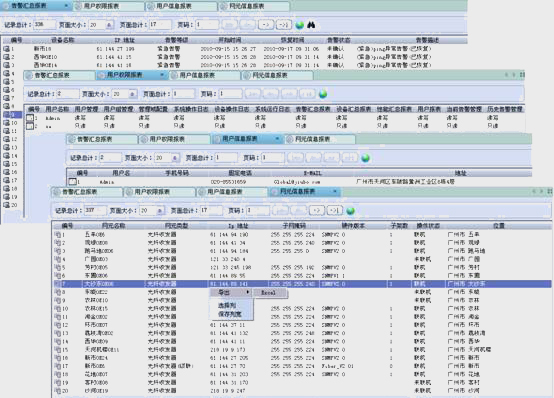
Task: Click page number field in alarm summary toolbar
Action: [x=207, y=25]
